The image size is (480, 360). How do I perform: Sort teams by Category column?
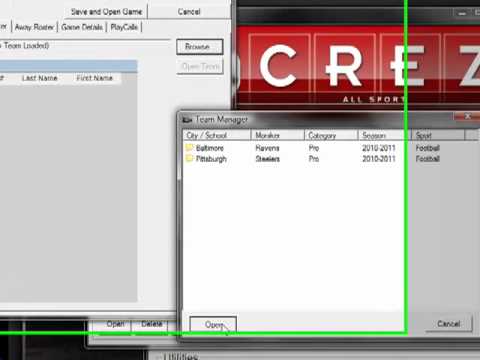331,135
